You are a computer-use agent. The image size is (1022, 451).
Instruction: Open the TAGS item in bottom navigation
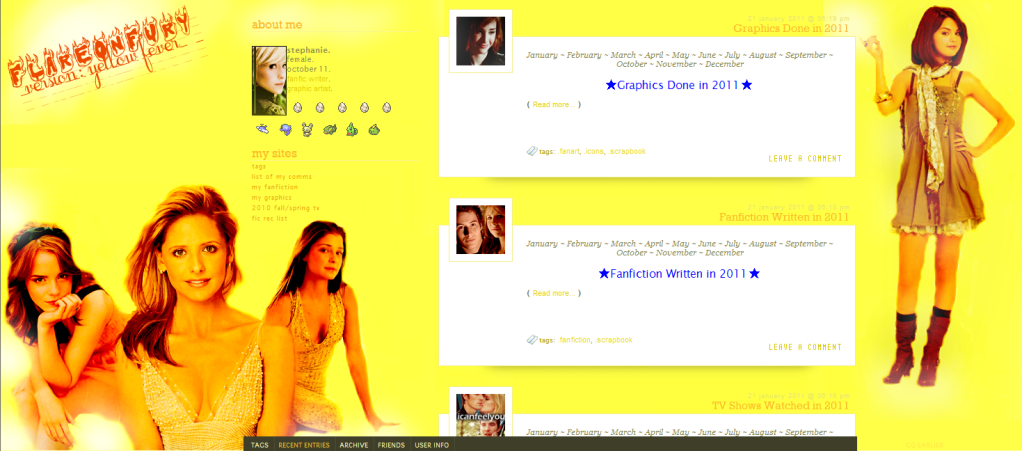click(x=259, y=445)
